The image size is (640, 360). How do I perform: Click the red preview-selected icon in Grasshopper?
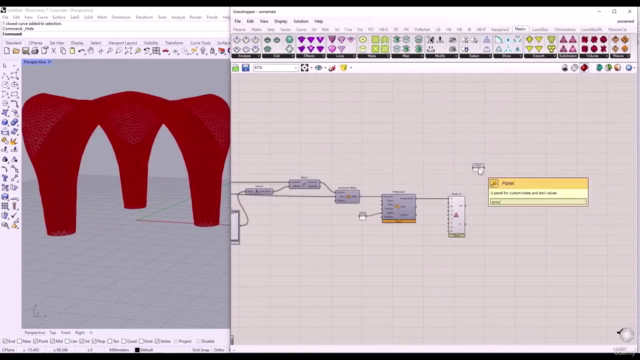(584, 68)
